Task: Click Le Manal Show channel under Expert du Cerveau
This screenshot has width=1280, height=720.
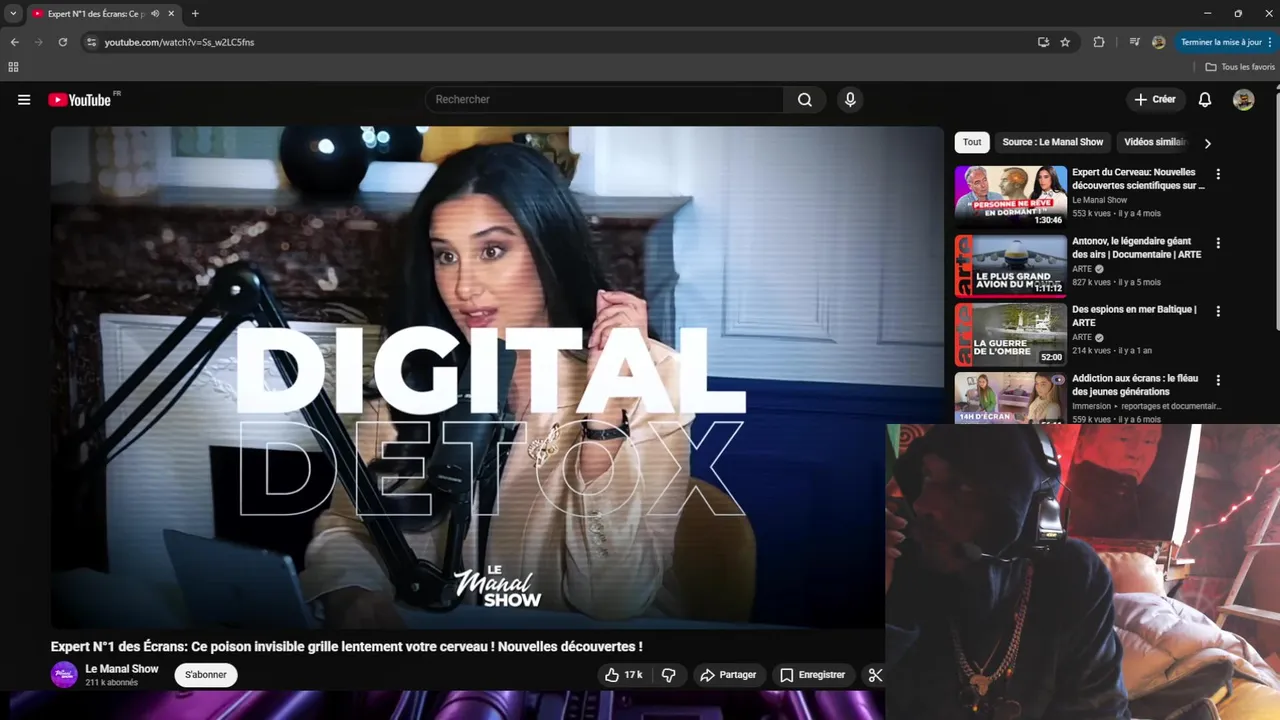Action: [1100, 200]
